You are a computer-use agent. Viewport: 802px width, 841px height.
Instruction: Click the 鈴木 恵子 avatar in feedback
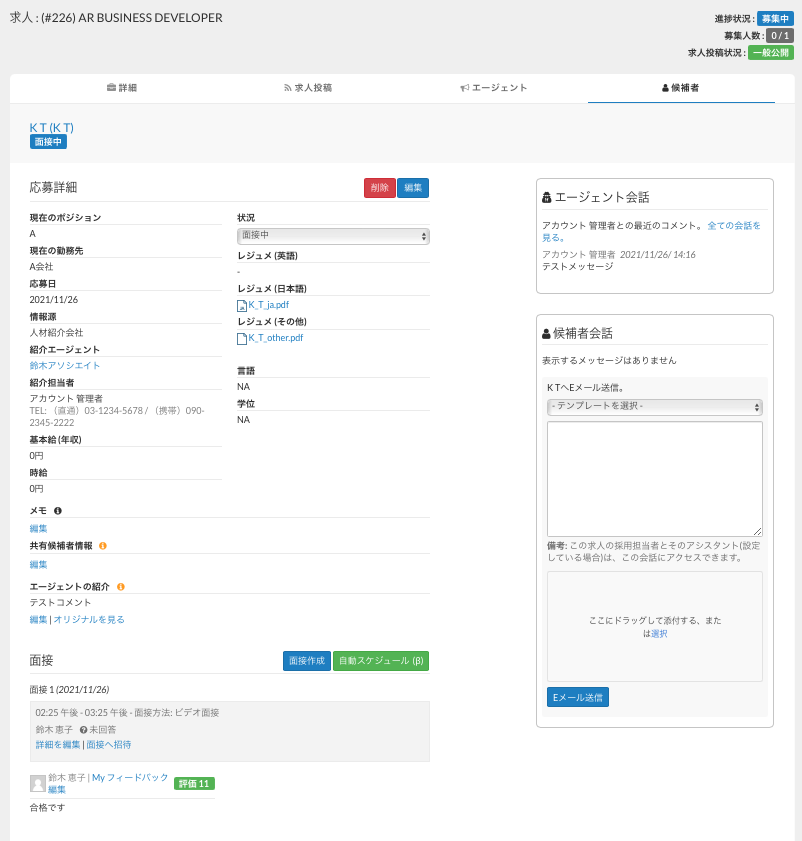[38, 783]
